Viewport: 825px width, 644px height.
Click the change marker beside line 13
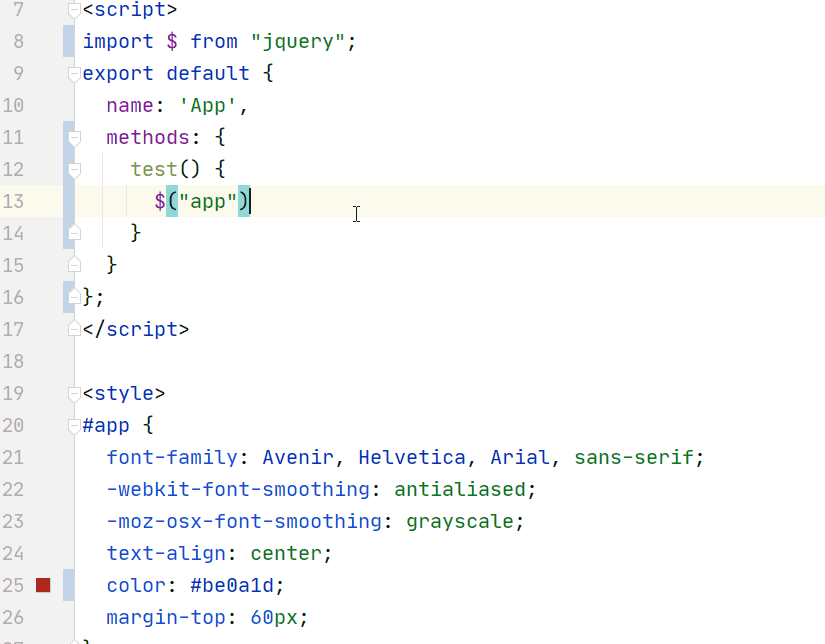coord(66,201)
